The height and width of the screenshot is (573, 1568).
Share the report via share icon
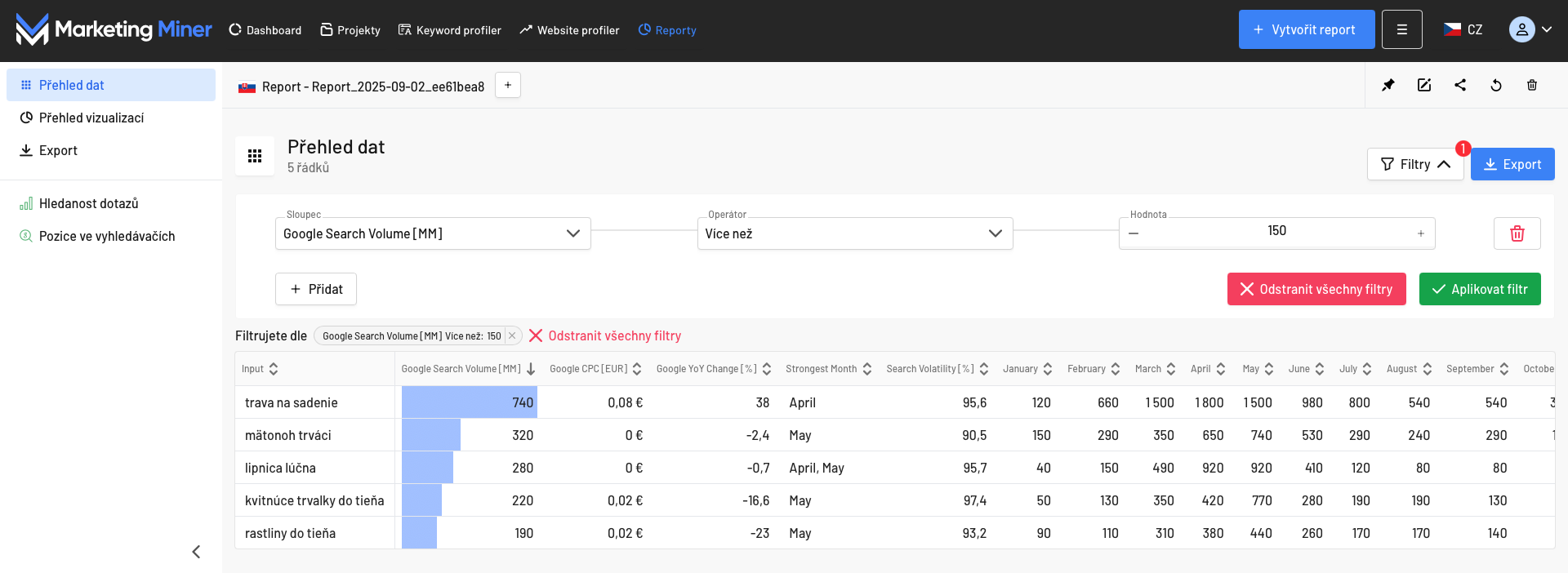pos(1459,85)
